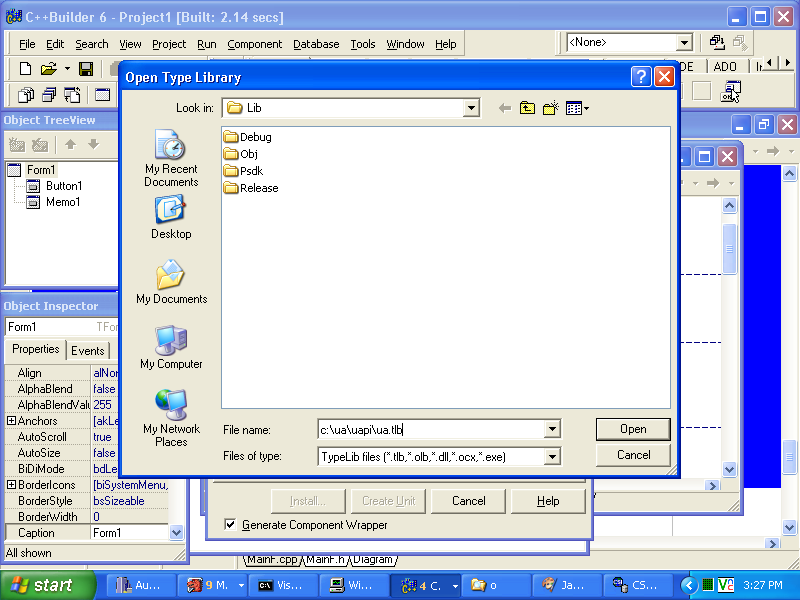
Task: Click the Open file toolbar icon
Action: click(49, 68)
